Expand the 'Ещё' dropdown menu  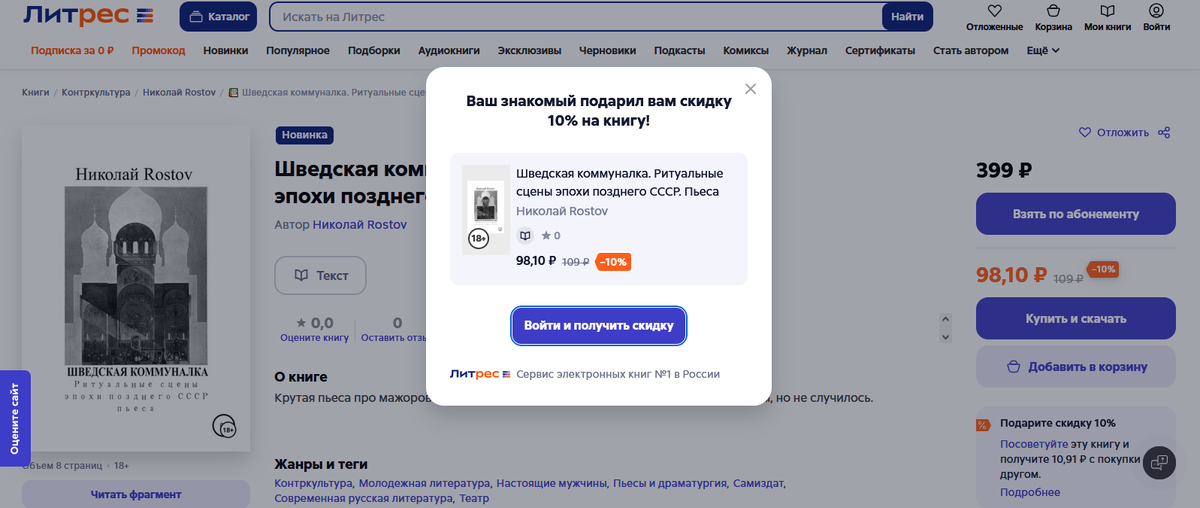coord(1043,51)
